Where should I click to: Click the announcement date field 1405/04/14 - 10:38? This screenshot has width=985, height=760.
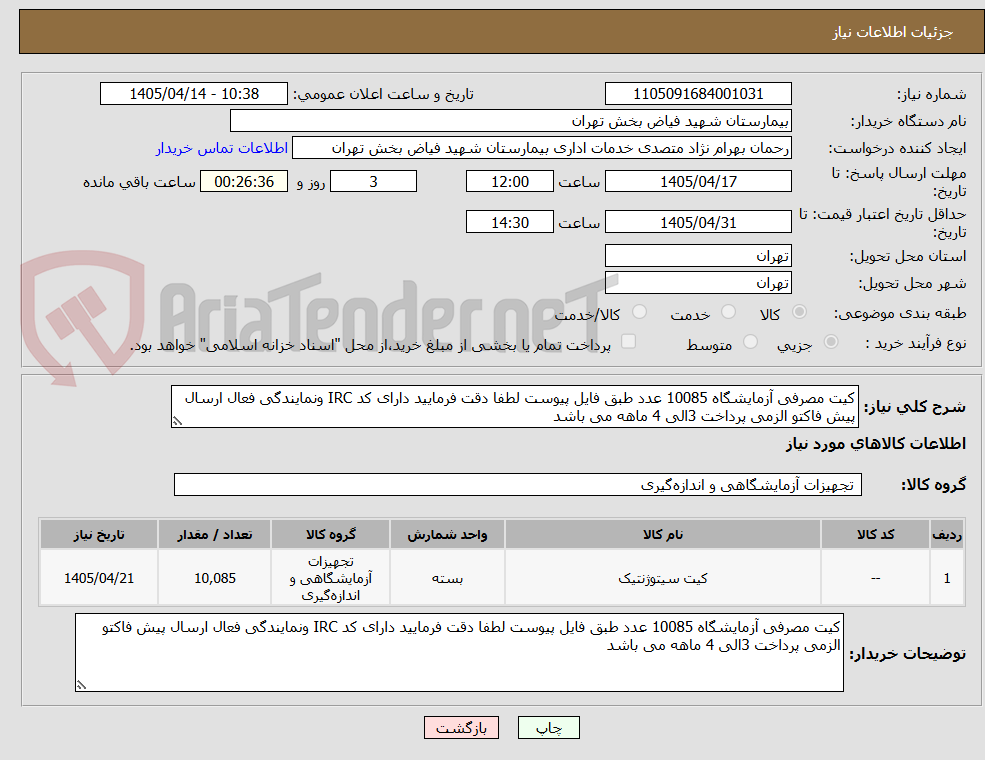(193, 94)
